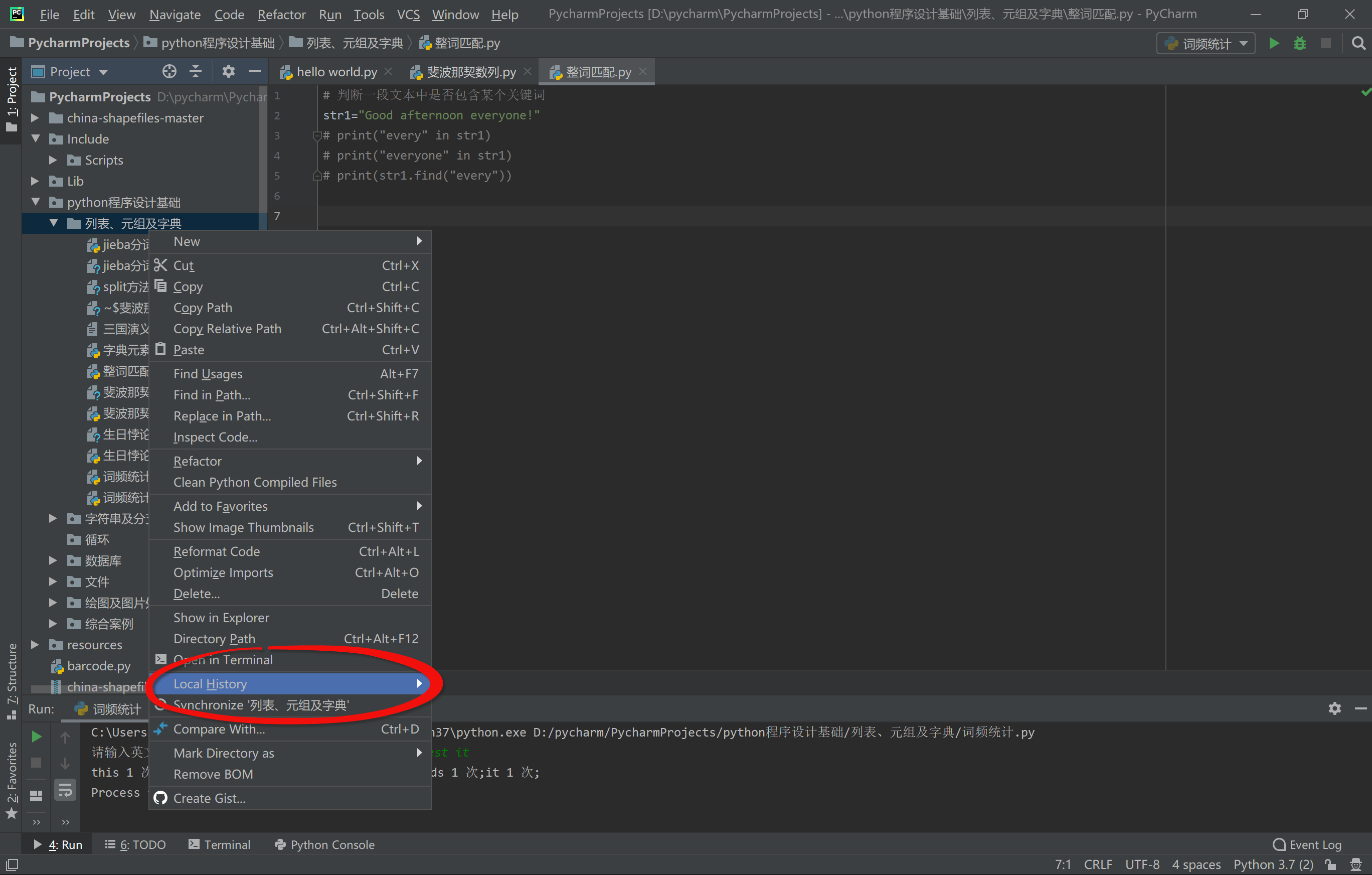Rerun the program with green play icon in Run panel
Image resolution: width=1372 pixels, height=875 pixels.
coord(37,737)
